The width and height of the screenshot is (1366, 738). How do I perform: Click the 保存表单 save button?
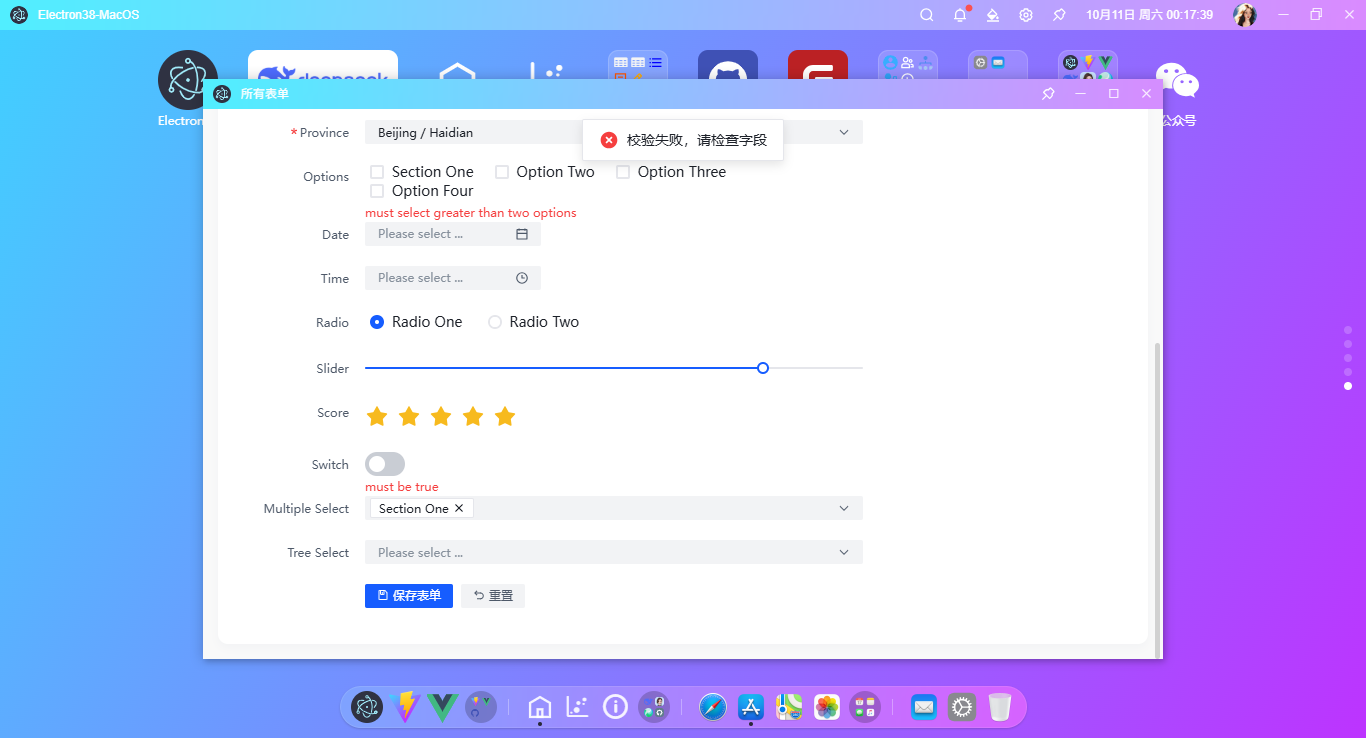point(408,595)
